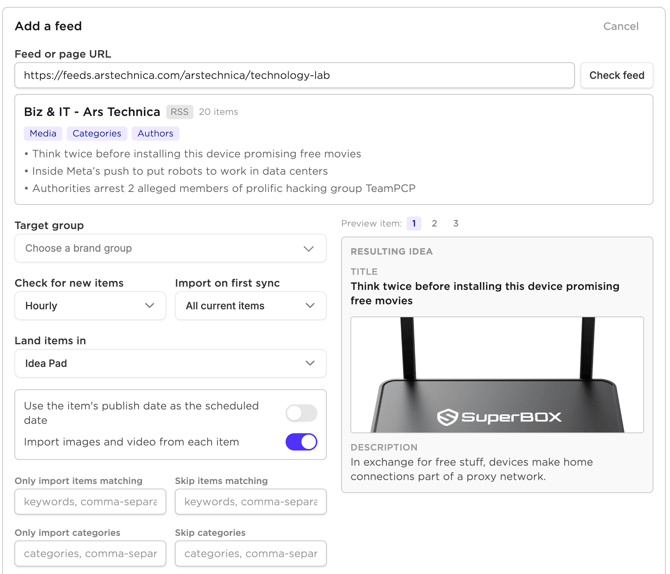Click the chevron on Land items in dropdown

[310, 363]
